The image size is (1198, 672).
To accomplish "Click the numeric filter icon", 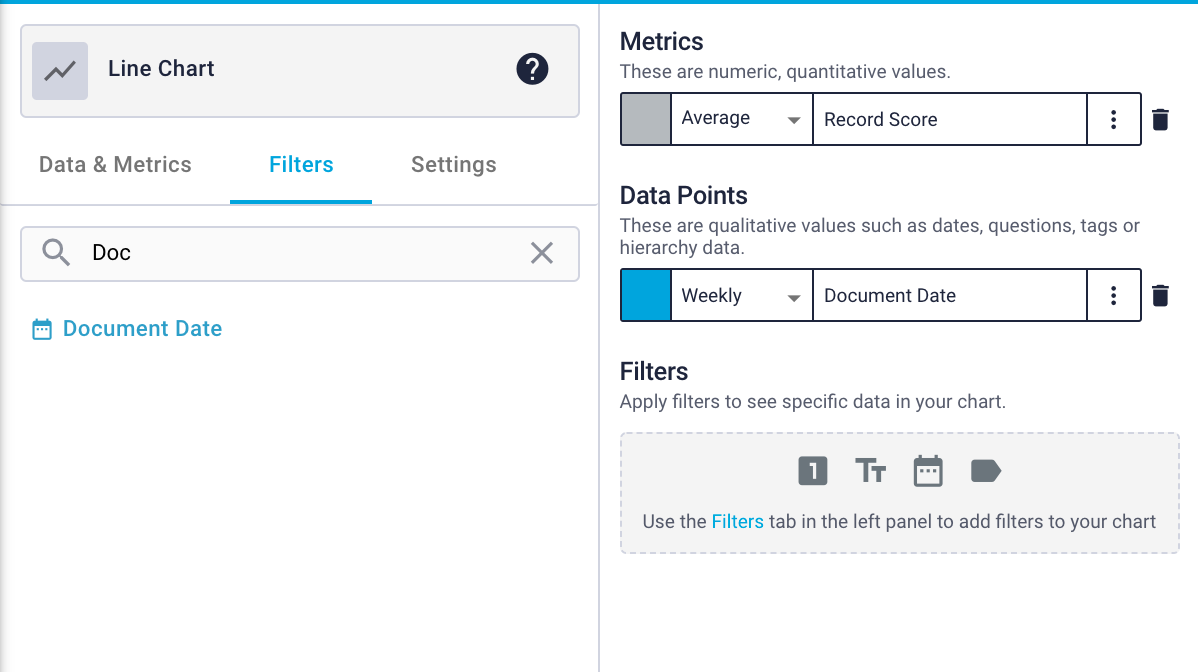I will point(812,470).
